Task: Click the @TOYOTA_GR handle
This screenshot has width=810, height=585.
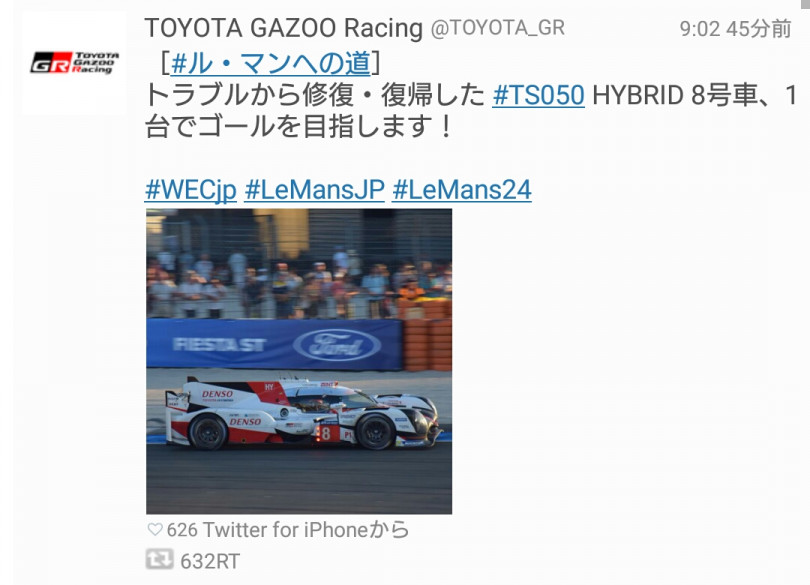Action: [498, 28]
